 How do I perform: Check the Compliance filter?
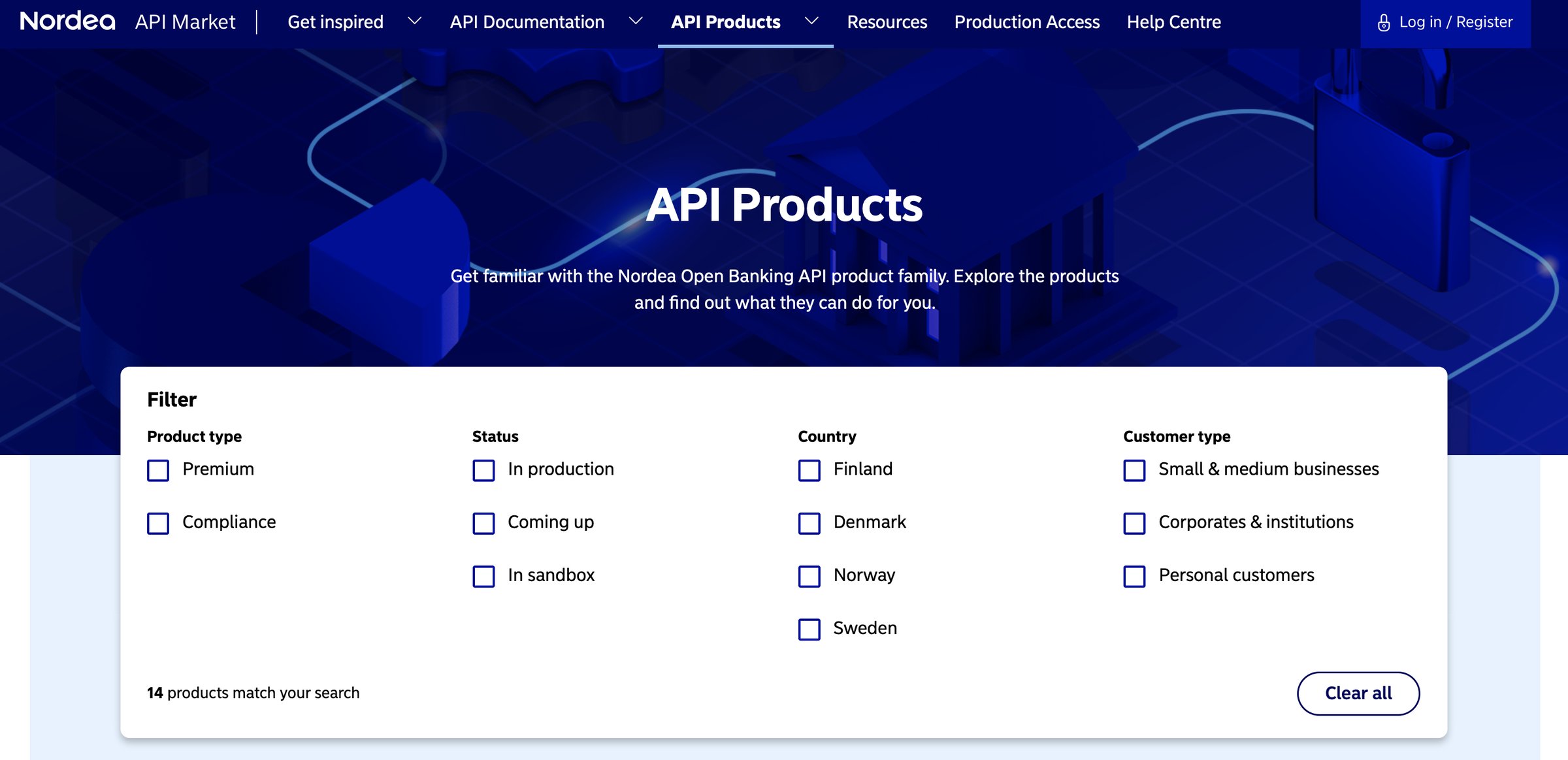(157, 523)
